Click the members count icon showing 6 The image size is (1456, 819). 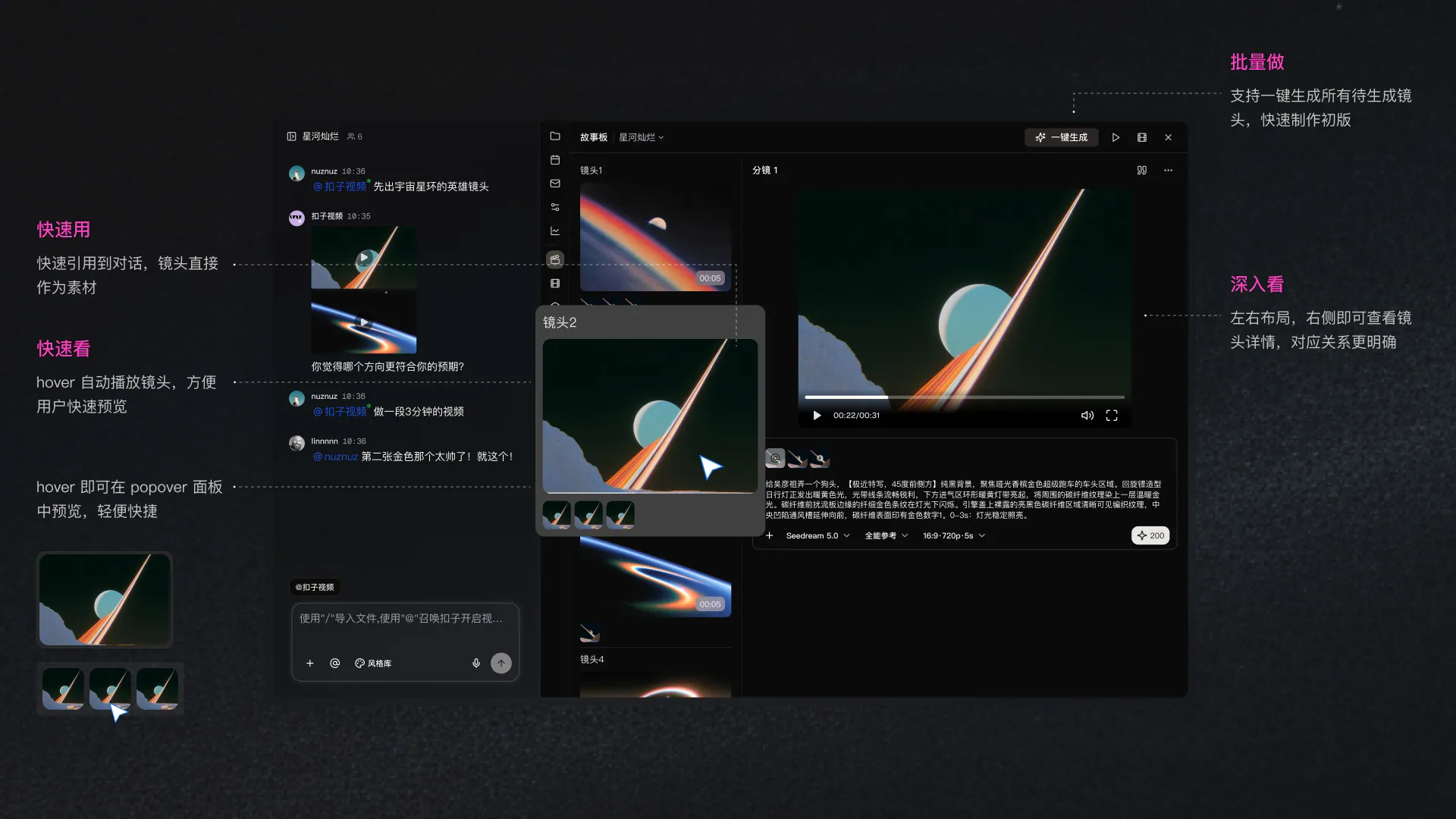point(355,136)
